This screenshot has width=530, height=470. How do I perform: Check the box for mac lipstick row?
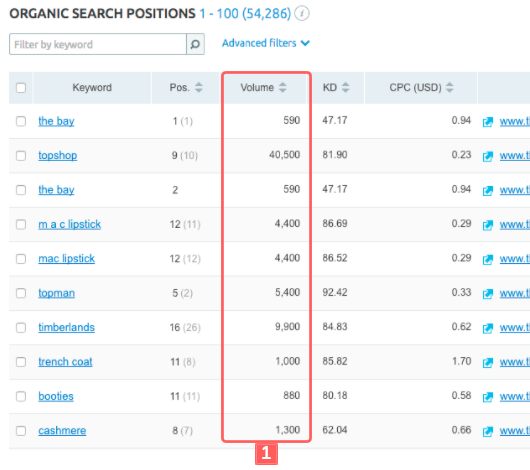pos(21,259)
